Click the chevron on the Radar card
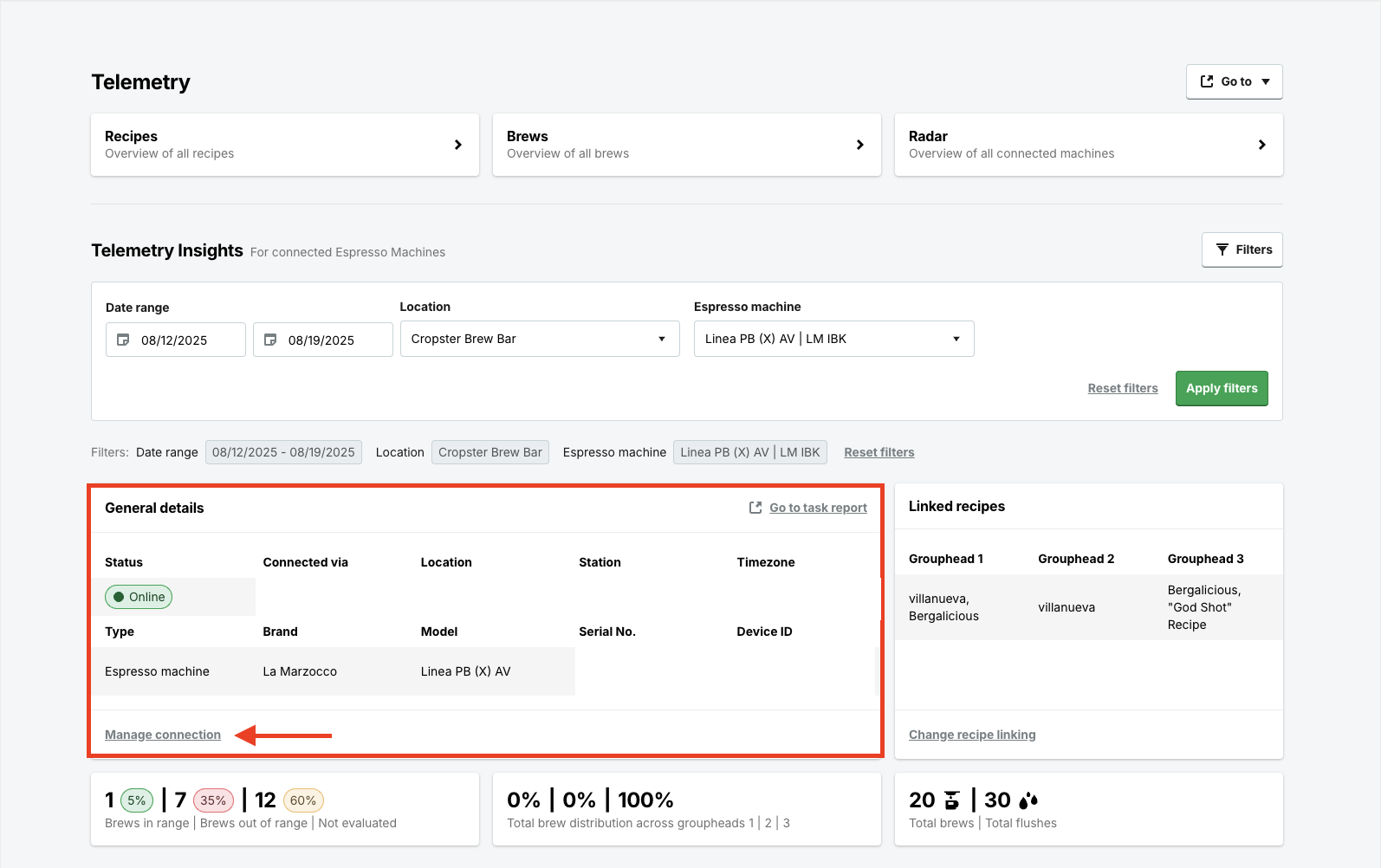The width and height of the screenshot is (1381, 868). click(x=1262, y=145)
